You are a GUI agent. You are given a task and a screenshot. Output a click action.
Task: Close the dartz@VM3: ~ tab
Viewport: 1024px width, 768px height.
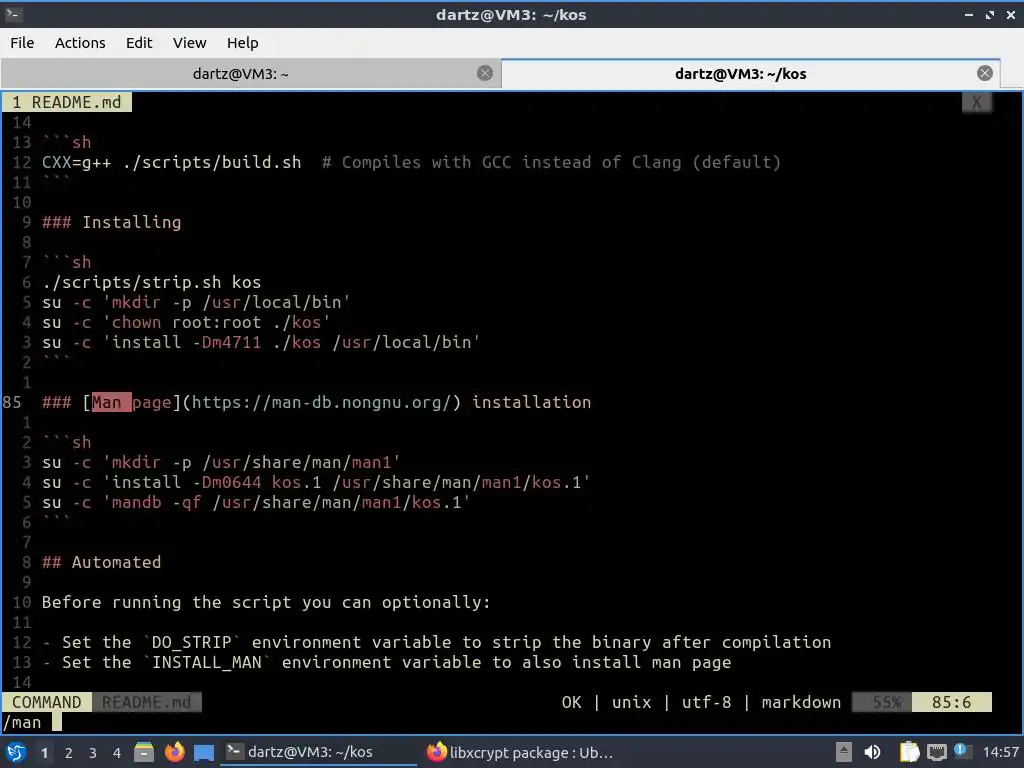tap(485, 73)
